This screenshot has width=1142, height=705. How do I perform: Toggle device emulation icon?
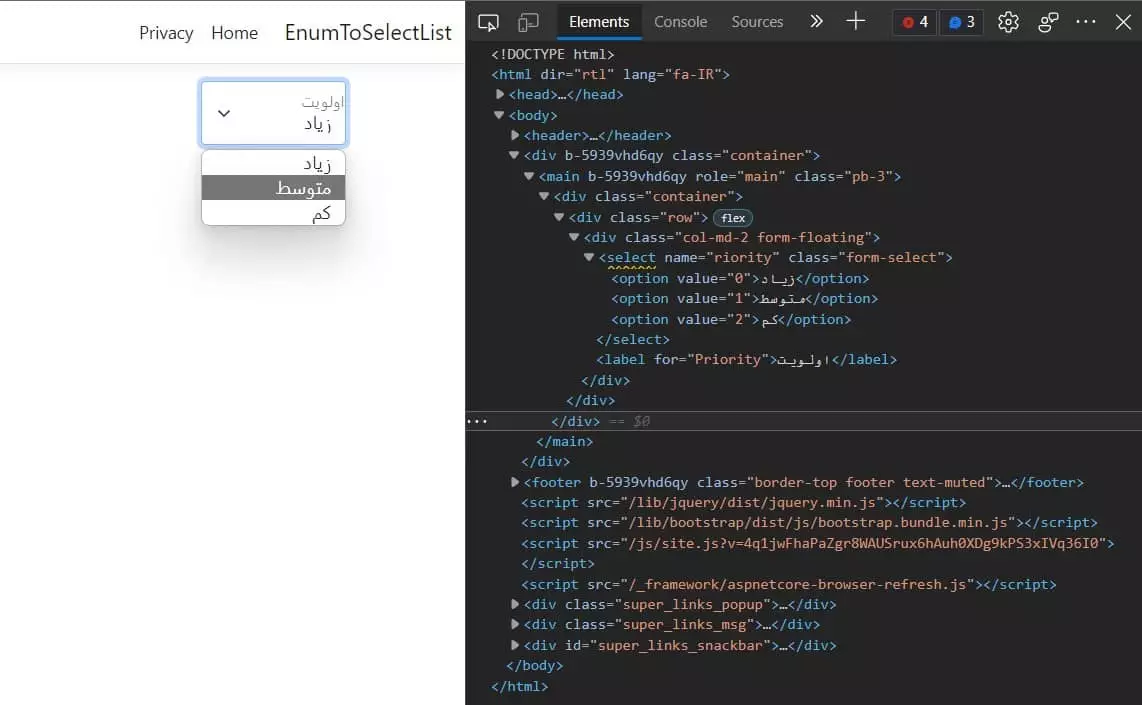pyautogui.click(x=528, y=23)
